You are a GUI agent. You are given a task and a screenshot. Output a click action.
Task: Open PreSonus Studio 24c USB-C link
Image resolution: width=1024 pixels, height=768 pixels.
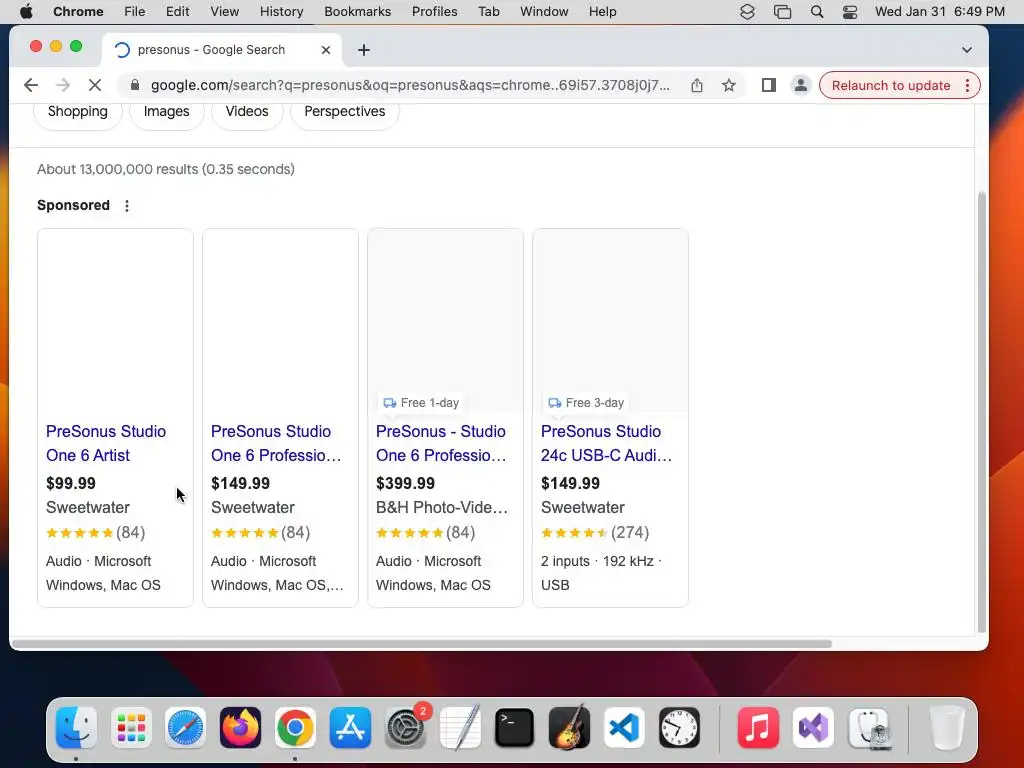pos(606,443)
